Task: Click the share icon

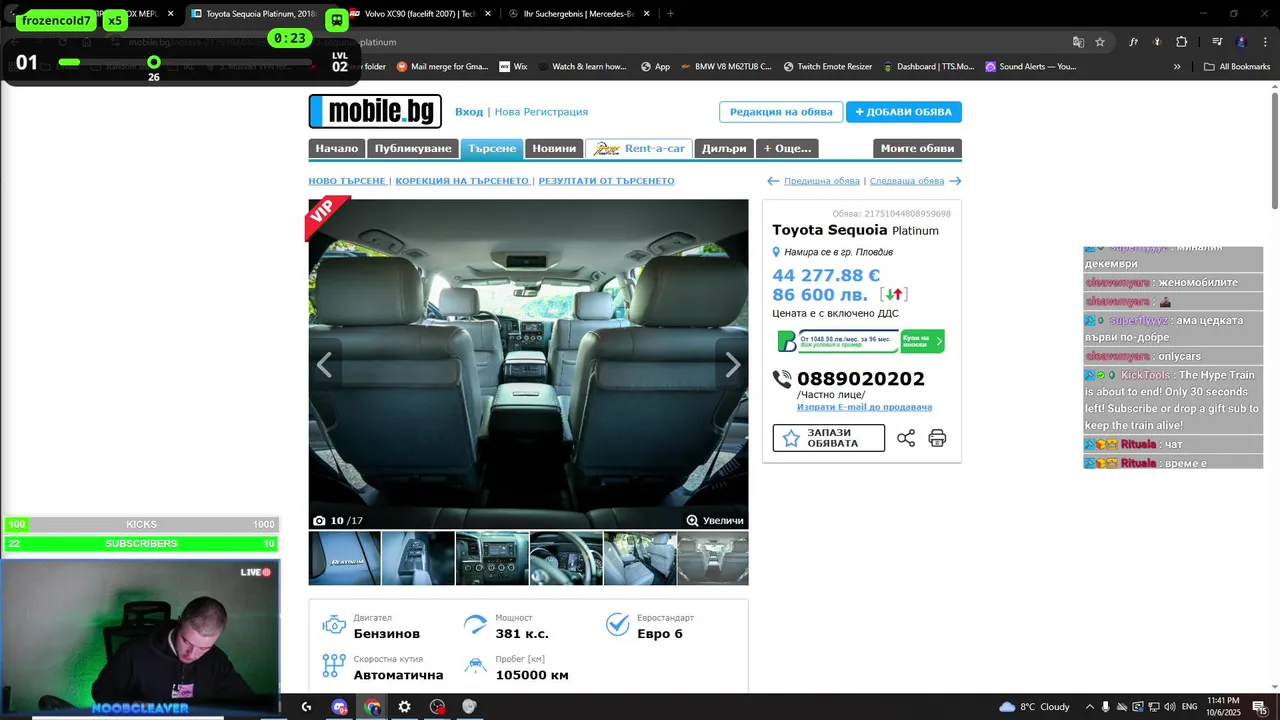Action: pos(906,438)
